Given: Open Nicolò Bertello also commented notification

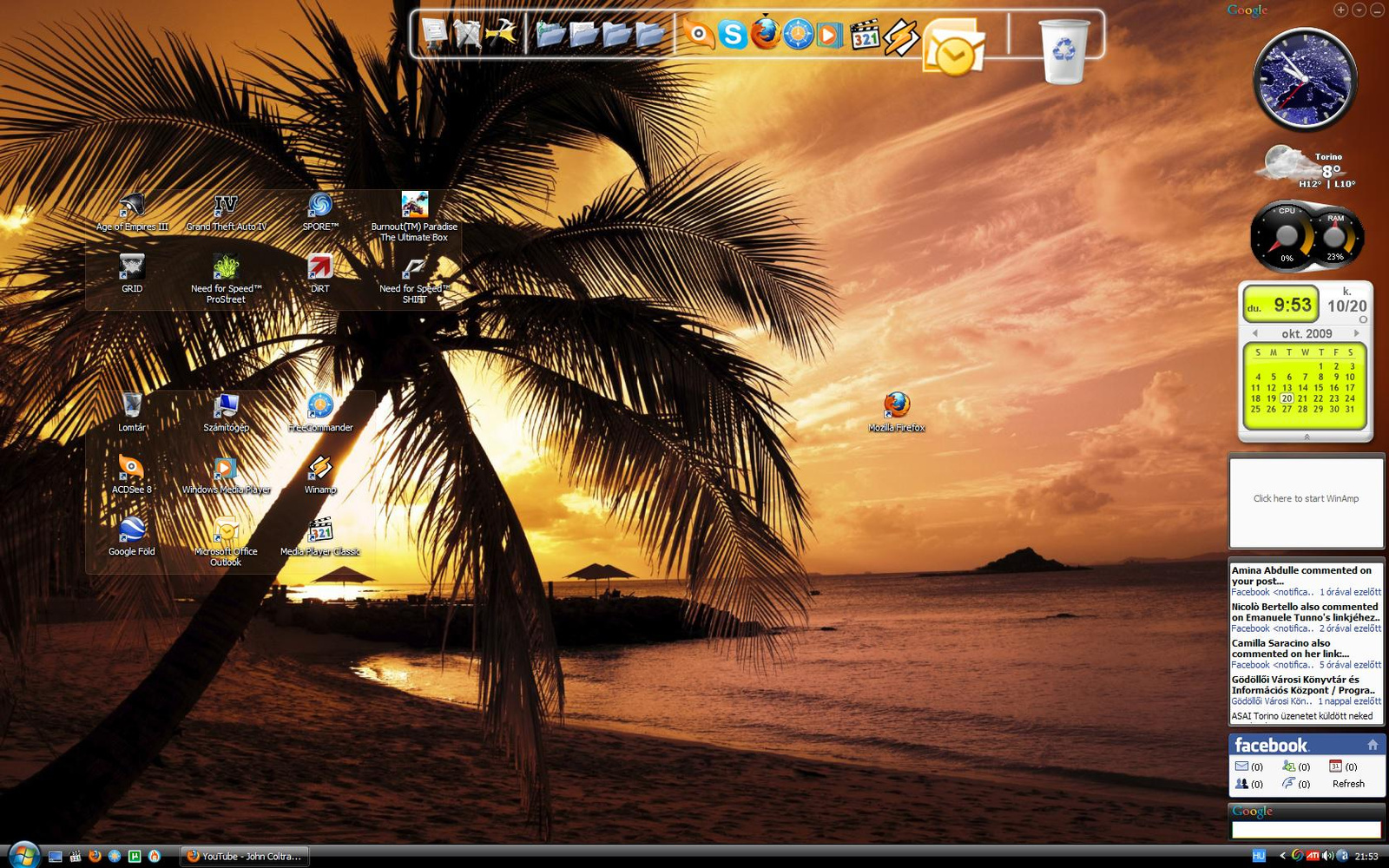Looking at the screenshot, I should pyautogui.click(x=1306, y=617).
